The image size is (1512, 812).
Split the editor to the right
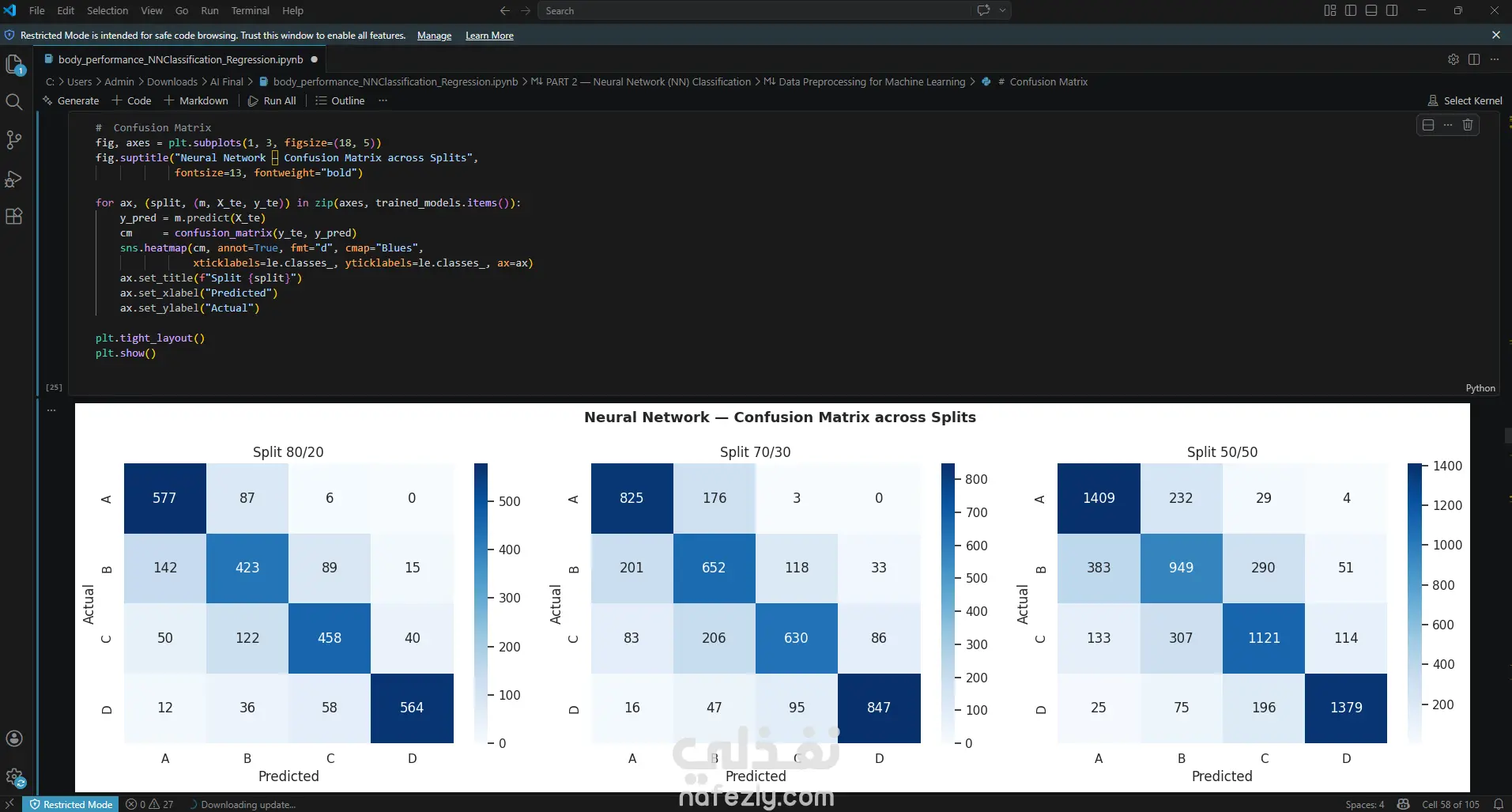pos(1474,59)
